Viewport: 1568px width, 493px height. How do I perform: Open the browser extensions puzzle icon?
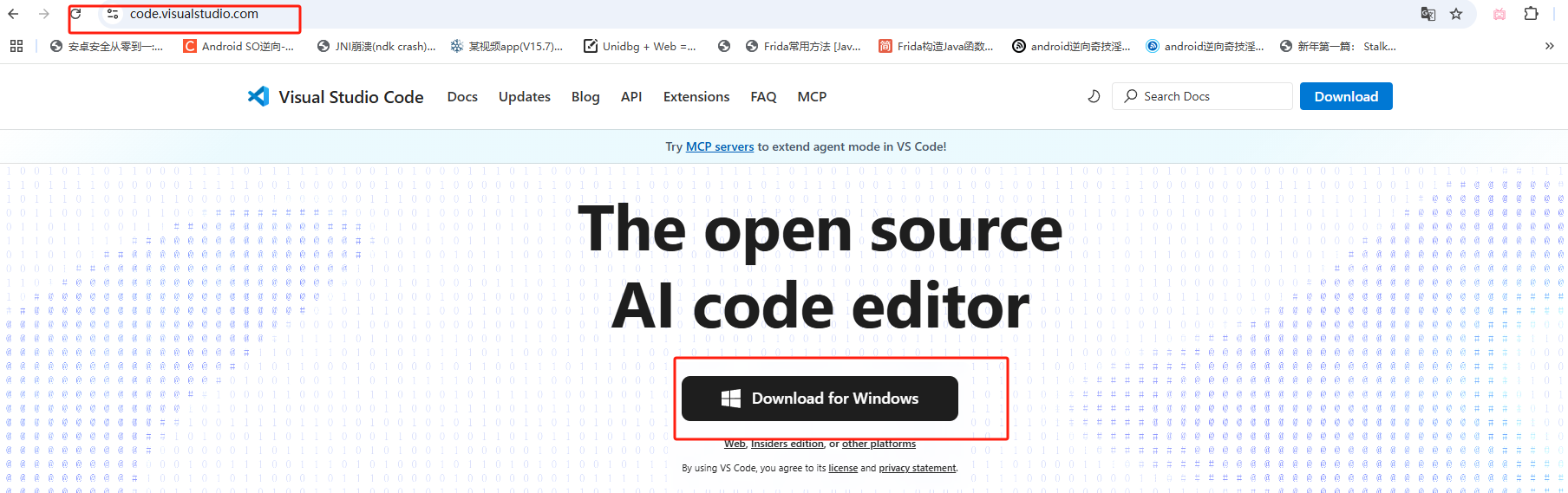pos(1532,14)
